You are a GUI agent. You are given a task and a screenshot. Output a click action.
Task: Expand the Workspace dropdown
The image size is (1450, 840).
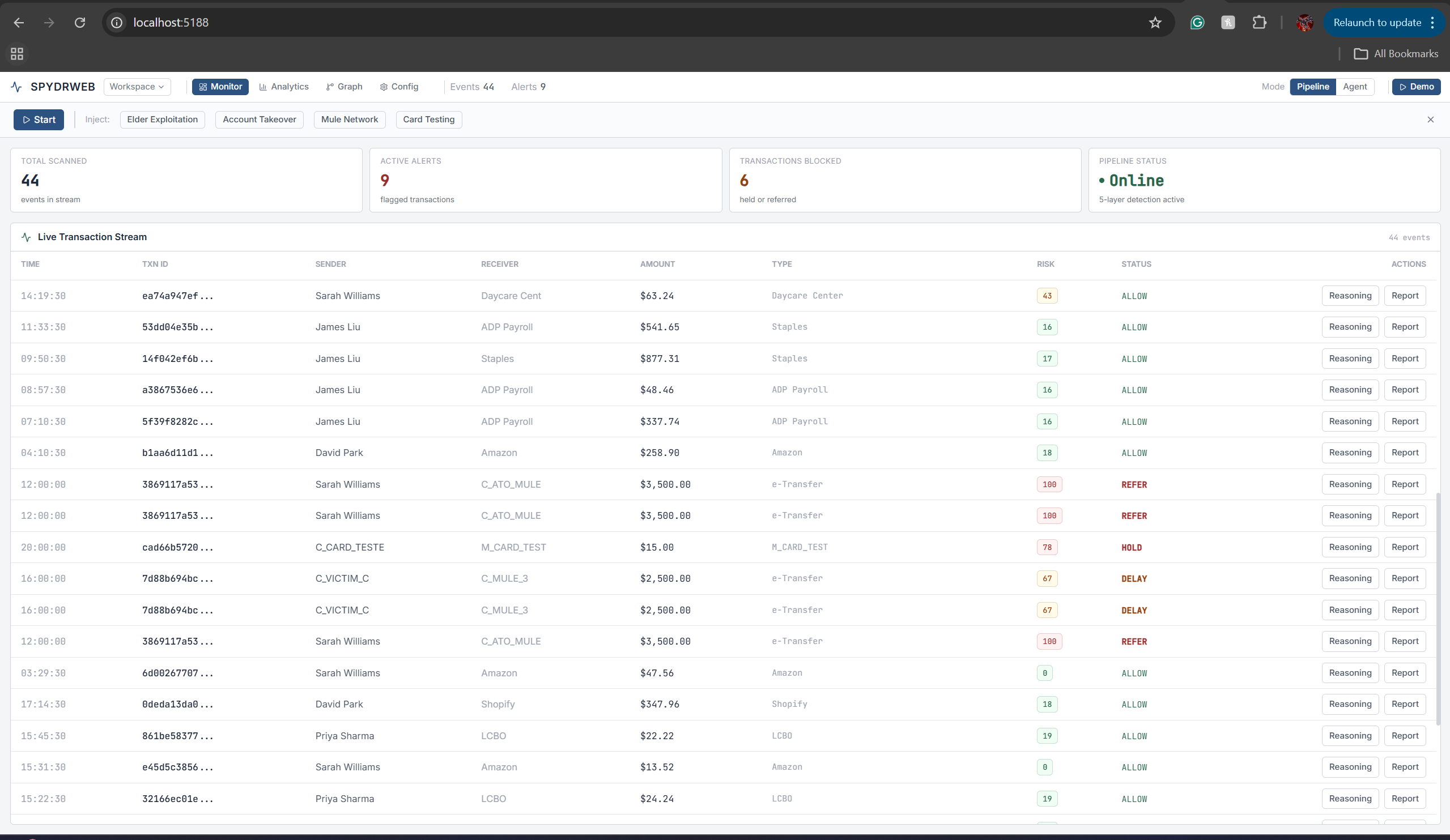(137, 87)
